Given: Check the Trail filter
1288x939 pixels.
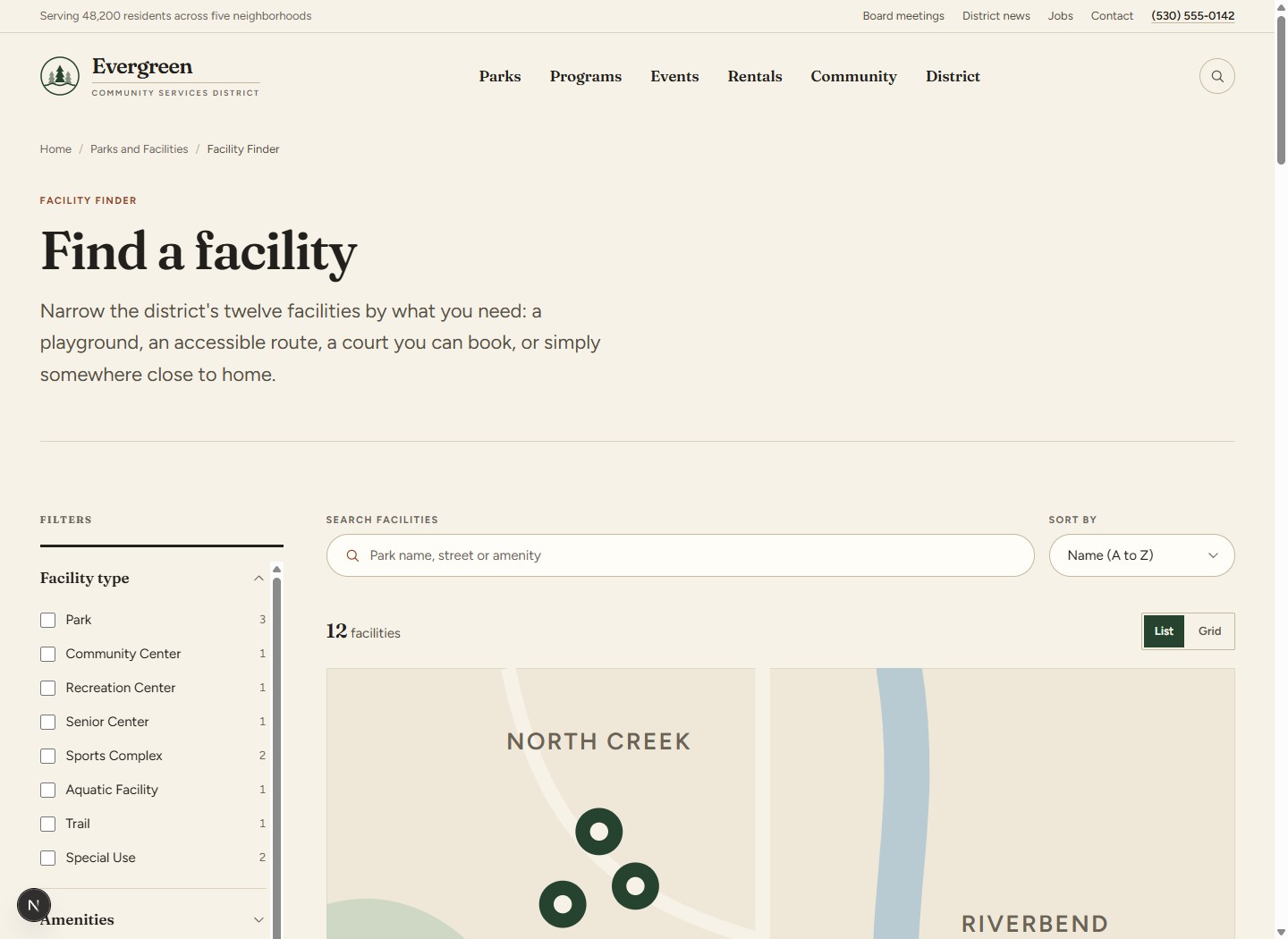Looking at the screenshot, I should 48,824.
